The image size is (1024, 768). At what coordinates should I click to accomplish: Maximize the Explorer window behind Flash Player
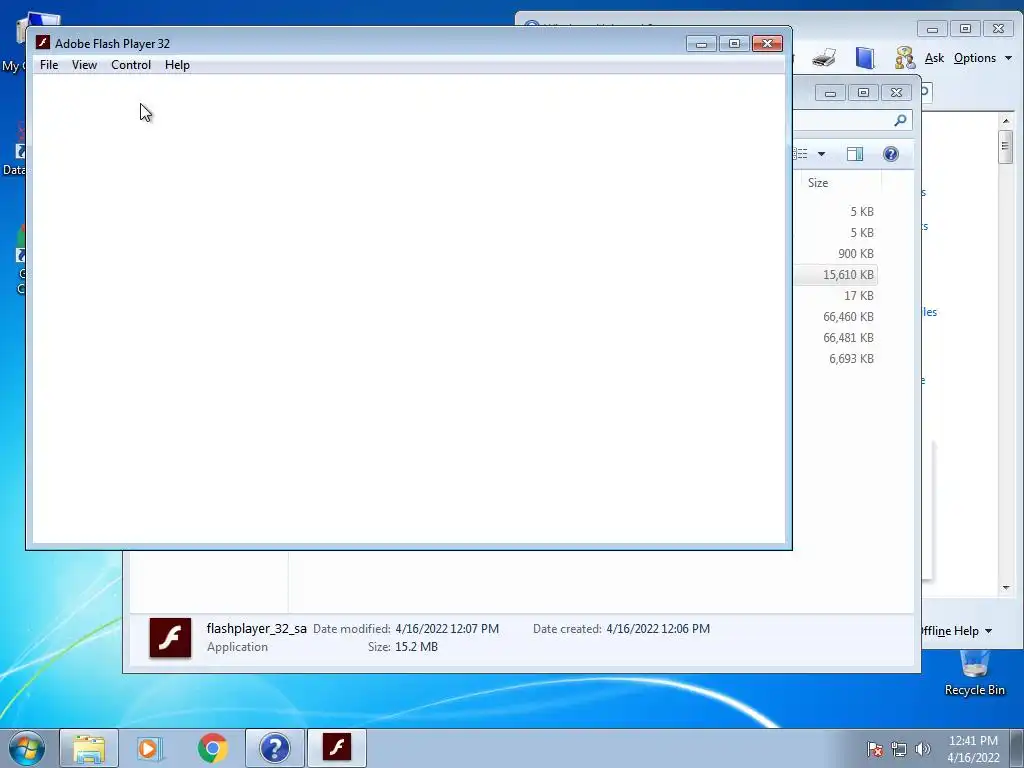click(x=863, y=93)
